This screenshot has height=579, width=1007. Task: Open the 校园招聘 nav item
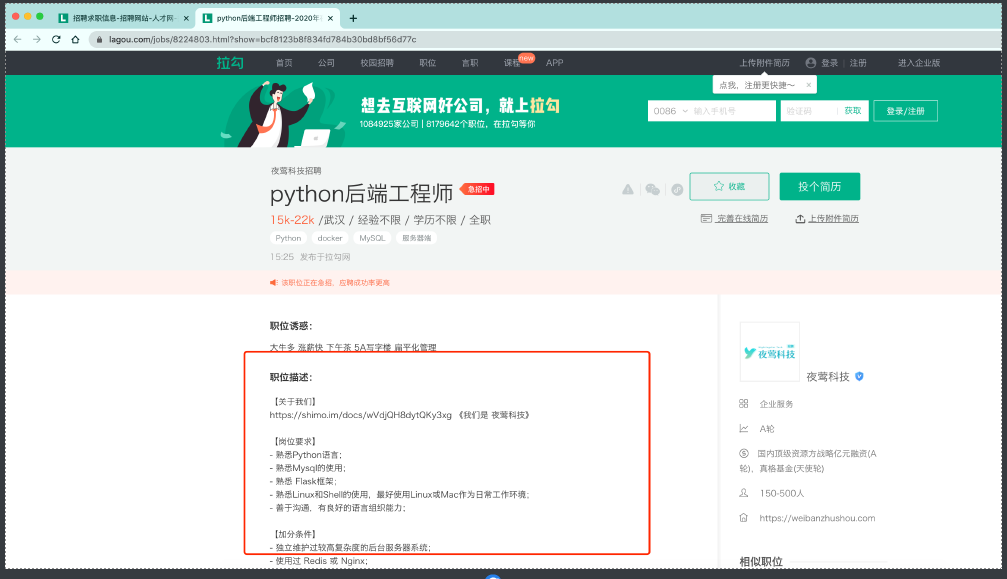[377, 63]
